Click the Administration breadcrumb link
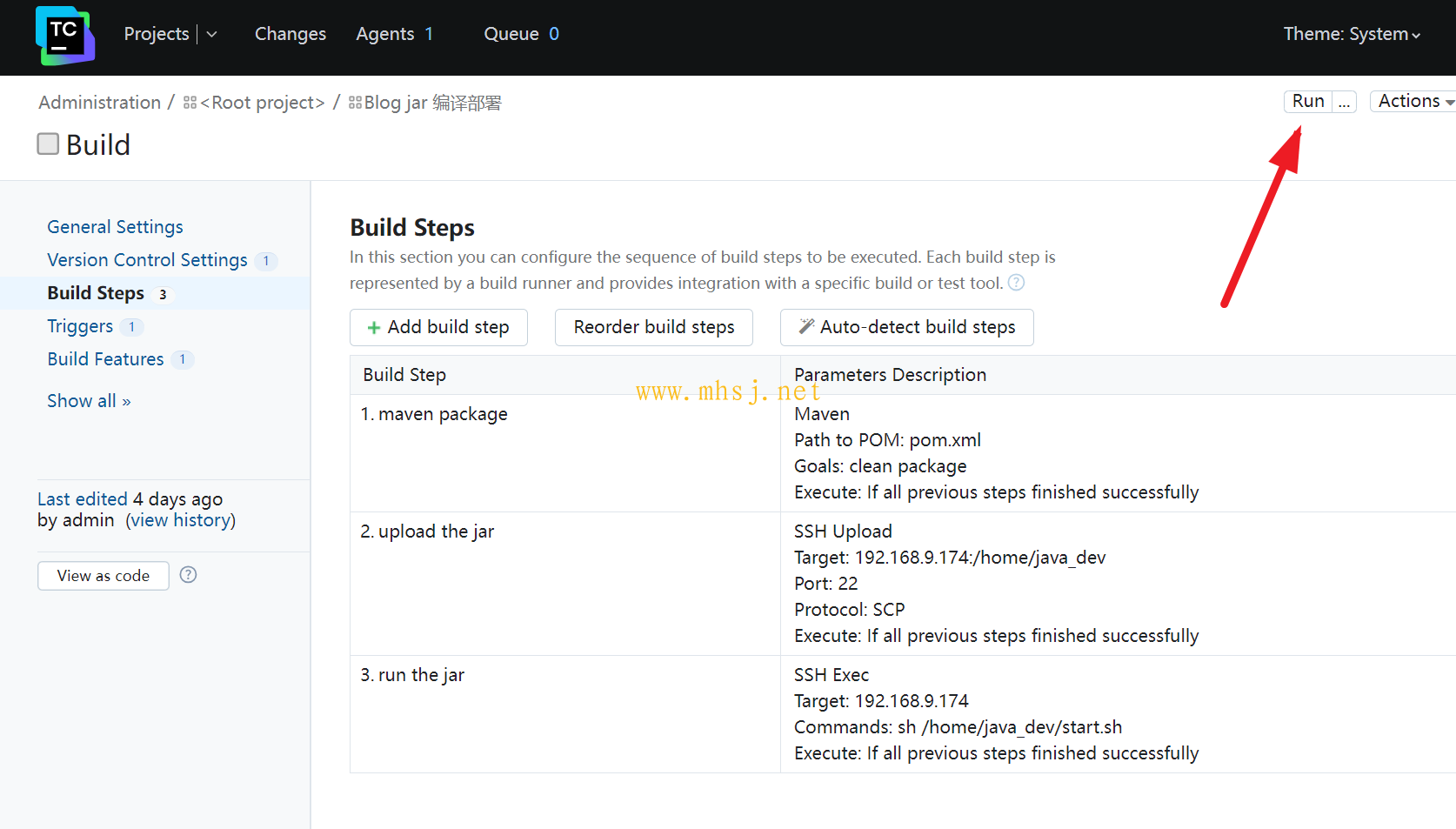The width and height of the screenshot is (1456, 829). click(100, 103)
